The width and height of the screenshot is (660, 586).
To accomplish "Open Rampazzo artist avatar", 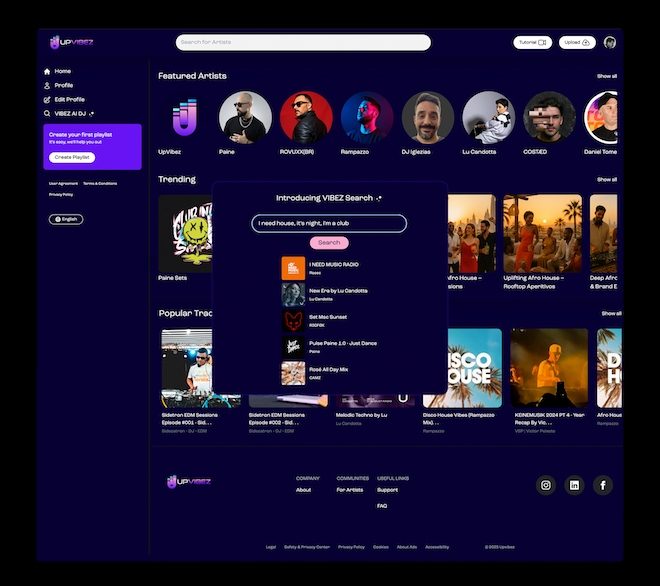I will pyautogui.click(x=367, y=117).
